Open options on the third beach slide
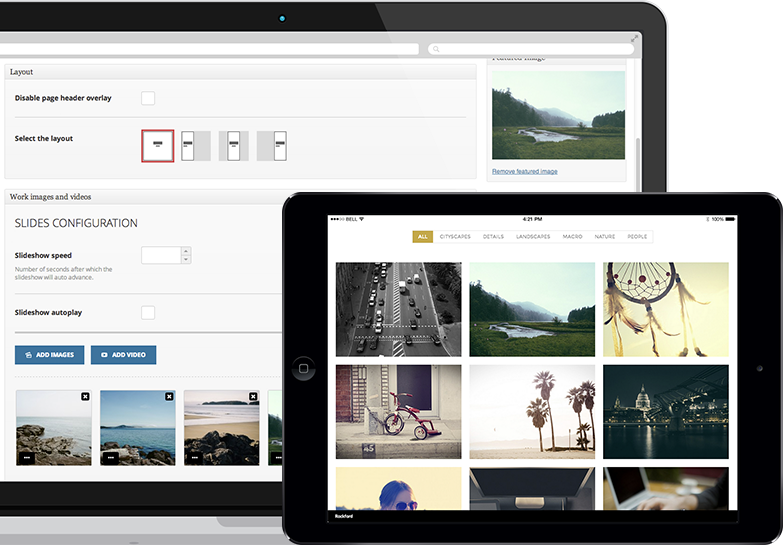 [x=195, y=458]
